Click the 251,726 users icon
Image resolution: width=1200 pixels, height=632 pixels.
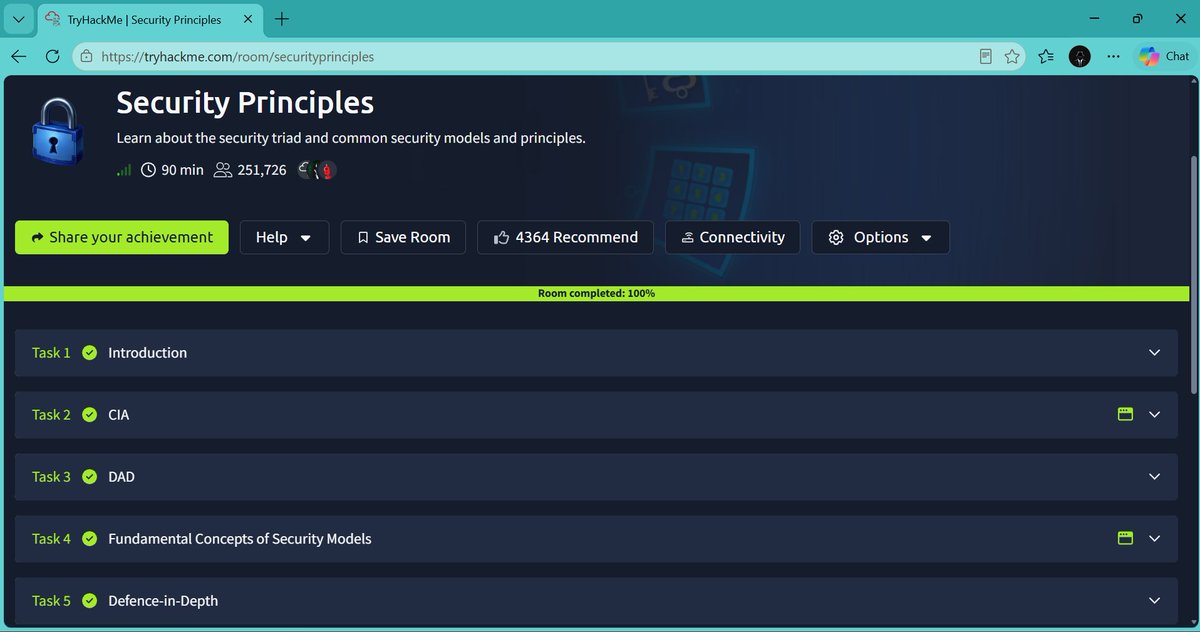coord(223,170)
